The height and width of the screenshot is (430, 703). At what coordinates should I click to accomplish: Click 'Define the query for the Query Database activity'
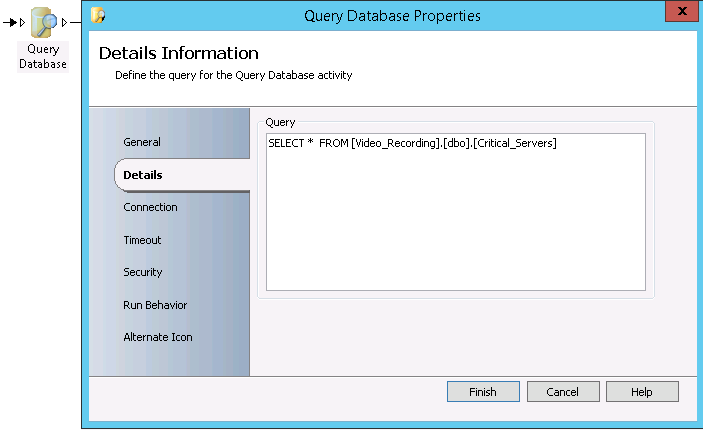pos(234,75)
